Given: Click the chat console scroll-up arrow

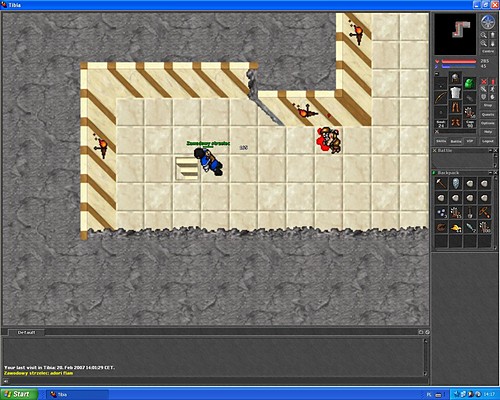Looking at the screenshot, I should [425, 341].
